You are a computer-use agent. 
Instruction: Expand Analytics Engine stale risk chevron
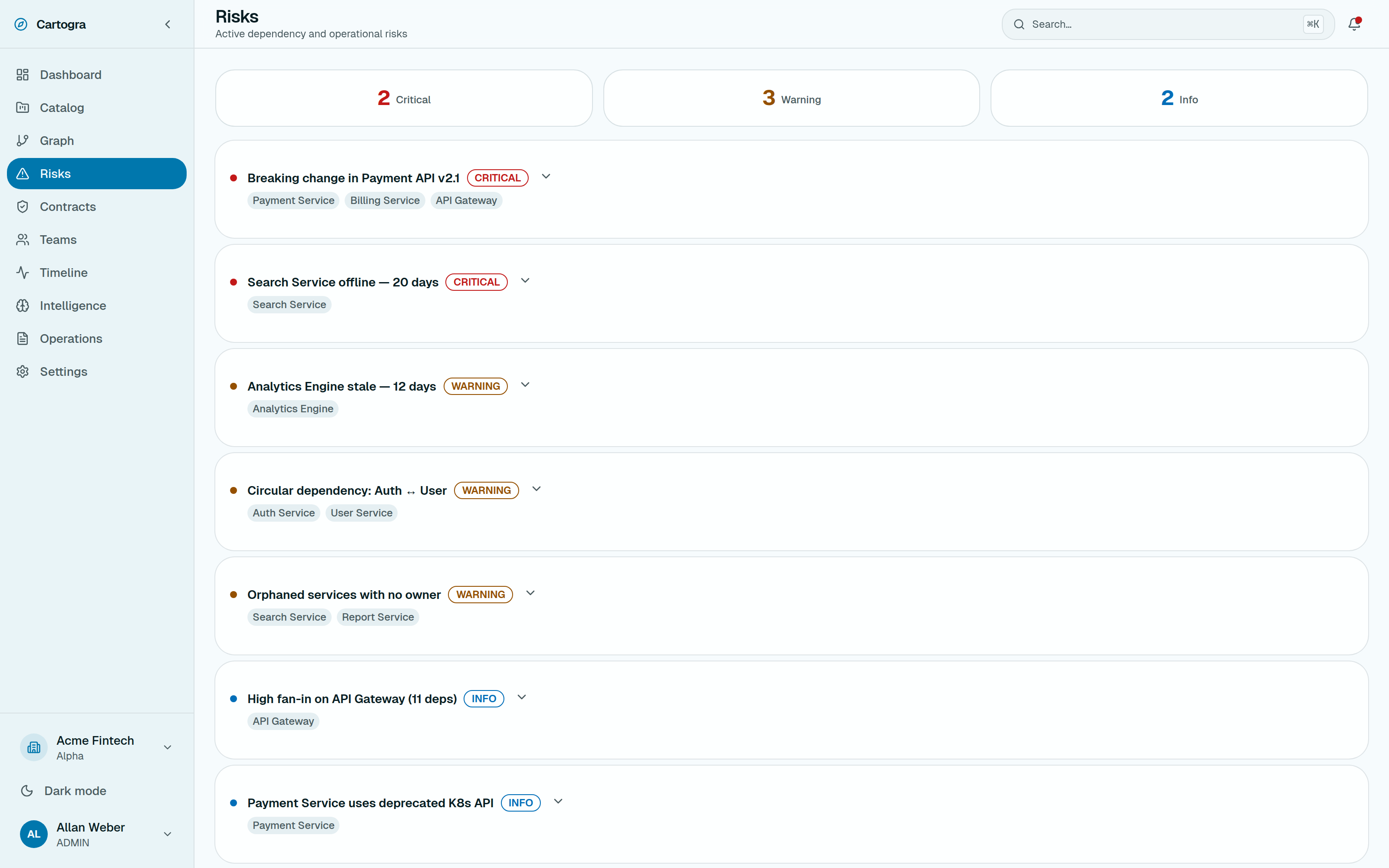coord(525,385)
